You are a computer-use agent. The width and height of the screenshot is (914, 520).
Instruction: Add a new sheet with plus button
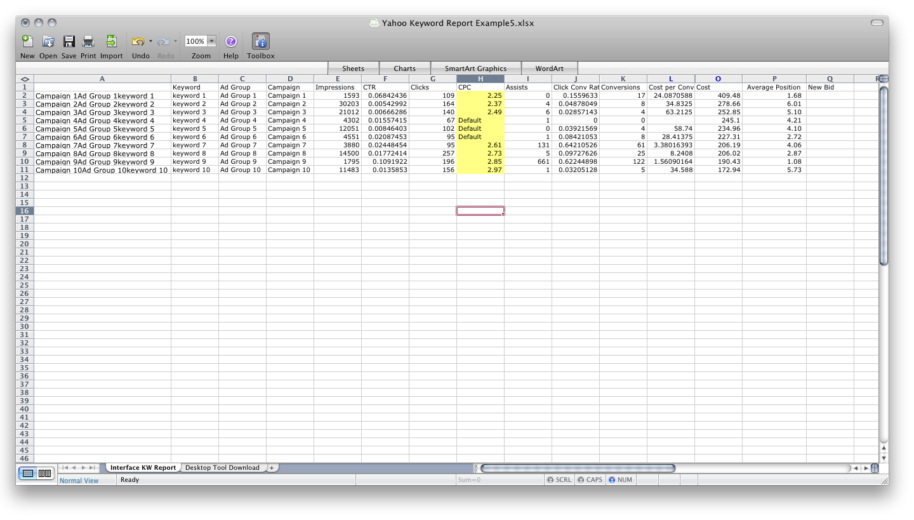point(272,468)
